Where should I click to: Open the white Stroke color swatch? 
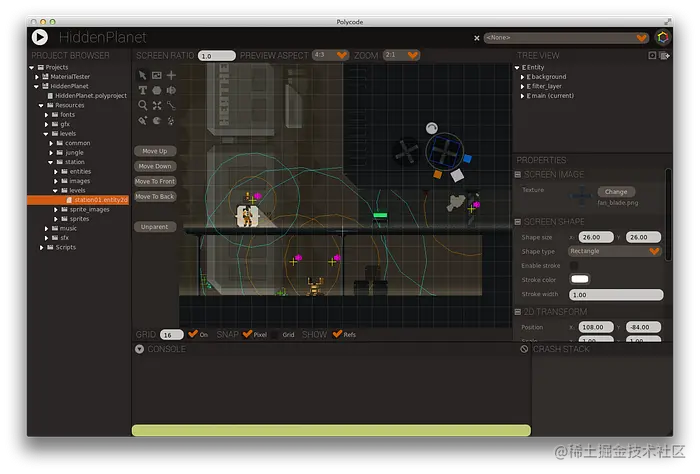click(x=580, y=279)
